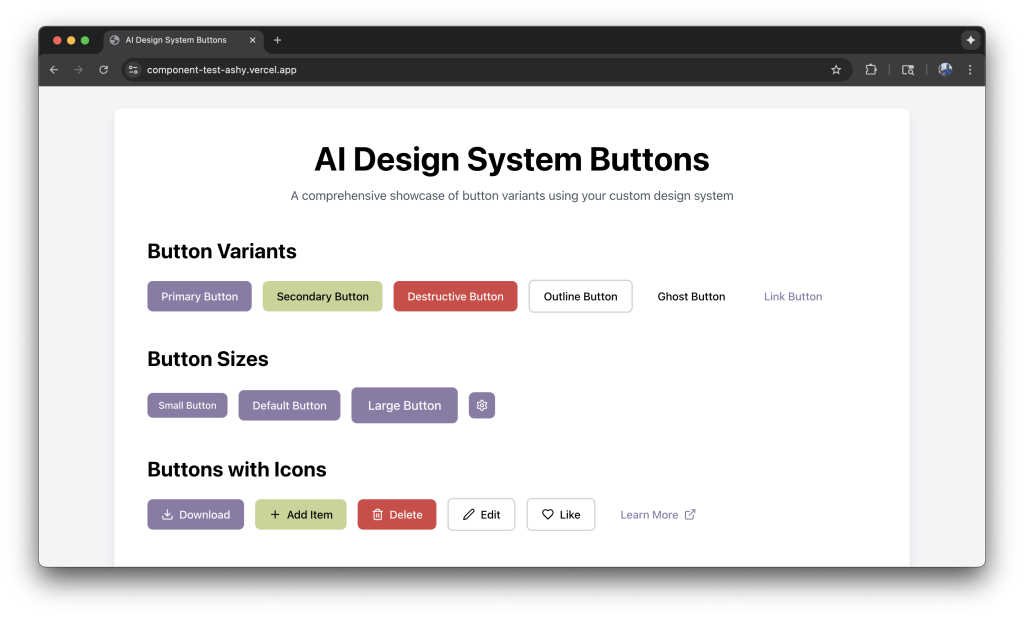This screenshot has width=1024, height=618.
Task: Click the site information icon in address bar
Action: click(x=133, y=70)
